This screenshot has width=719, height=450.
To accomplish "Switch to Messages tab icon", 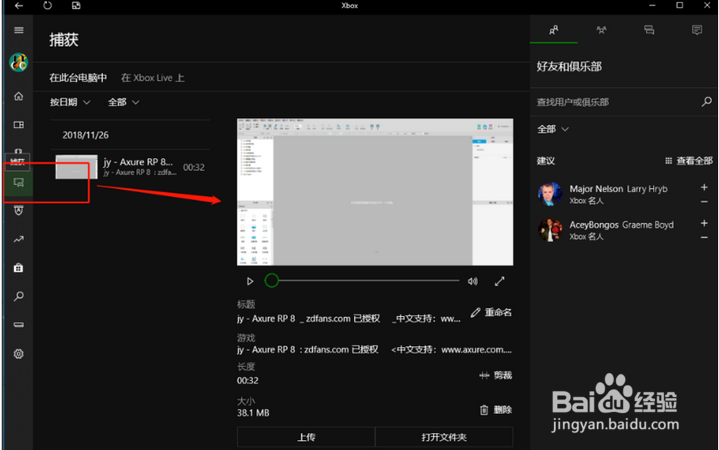I will point(649,30).
